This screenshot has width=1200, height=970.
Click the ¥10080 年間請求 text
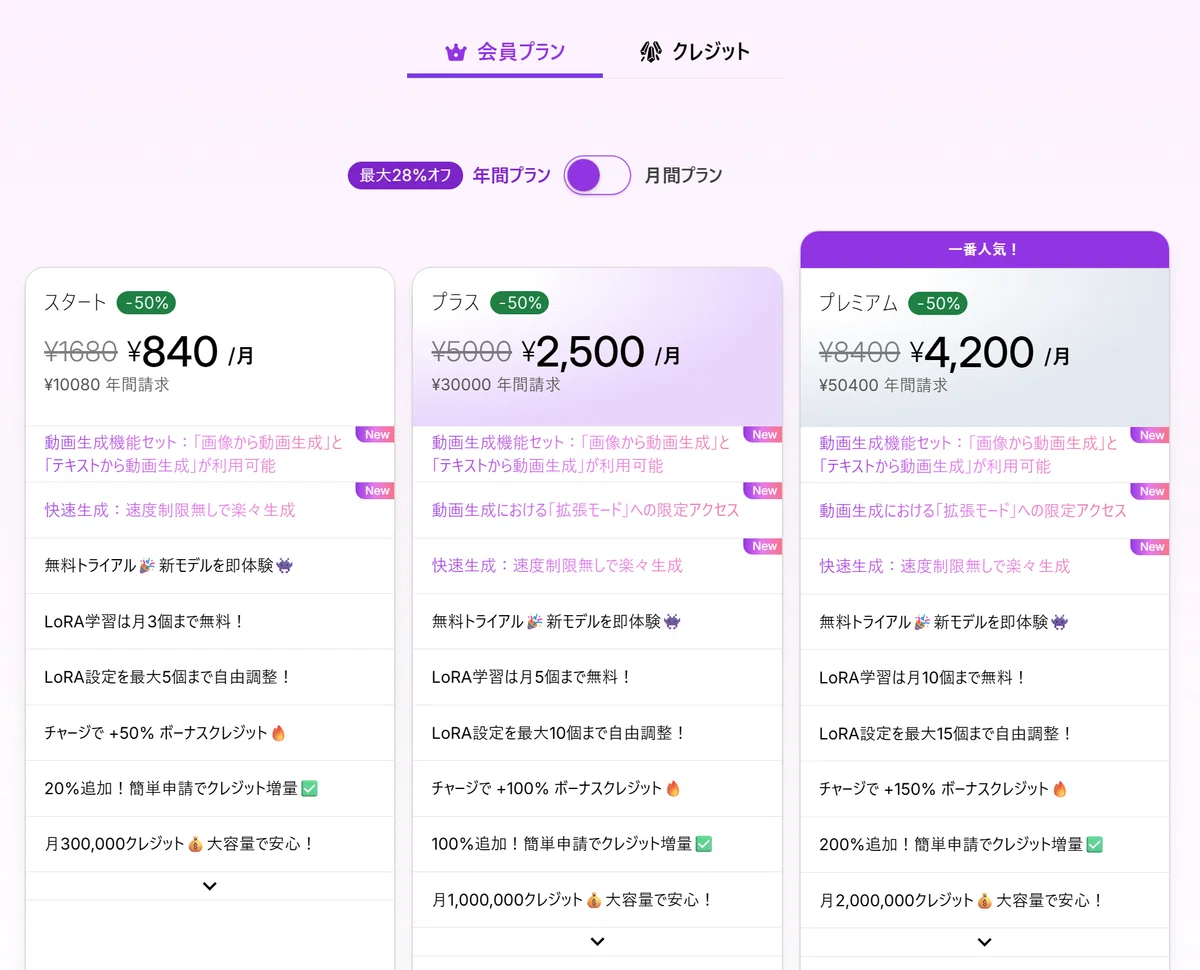pos(107,384)
